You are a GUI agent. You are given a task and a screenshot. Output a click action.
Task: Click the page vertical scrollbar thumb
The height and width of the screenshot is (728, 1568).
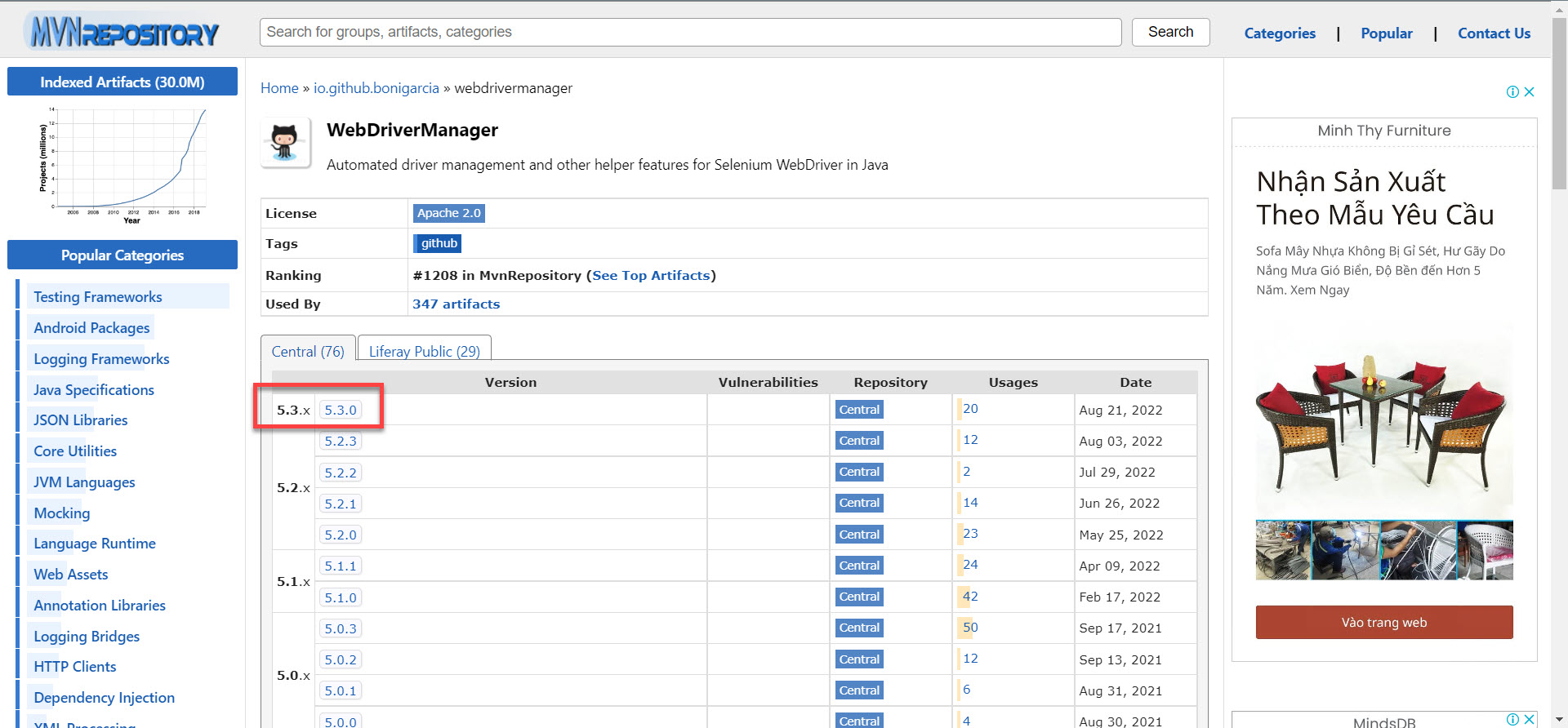(x=1560, y=104)
